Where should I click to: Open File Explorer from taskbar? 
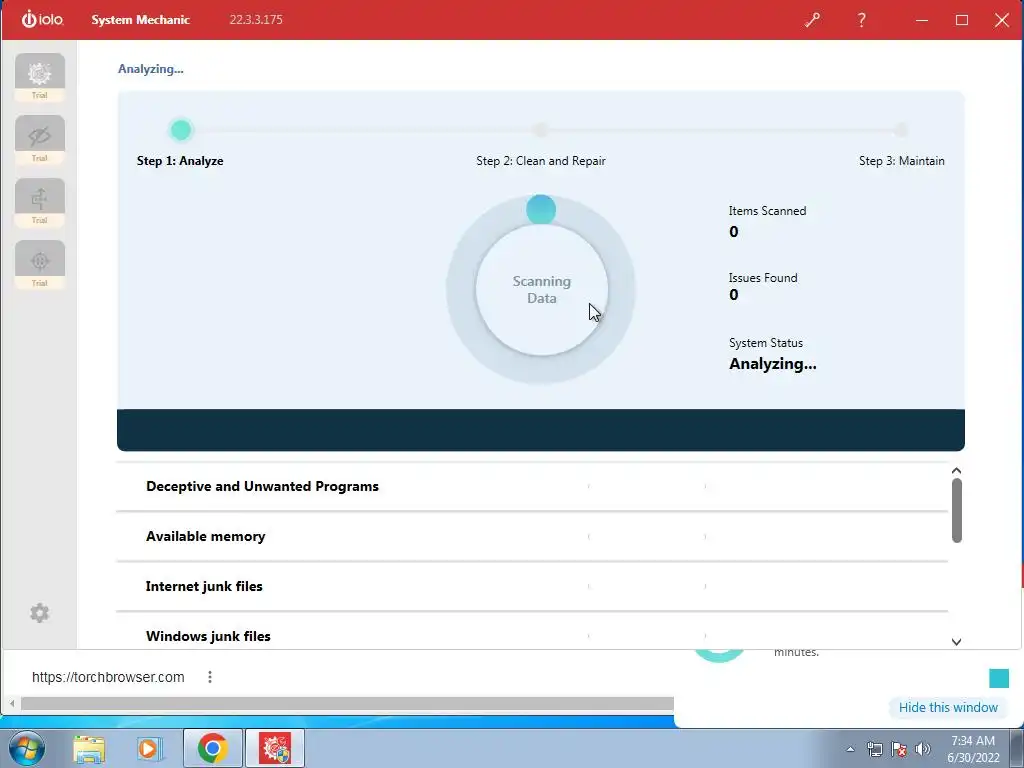[x=89, y=748]
